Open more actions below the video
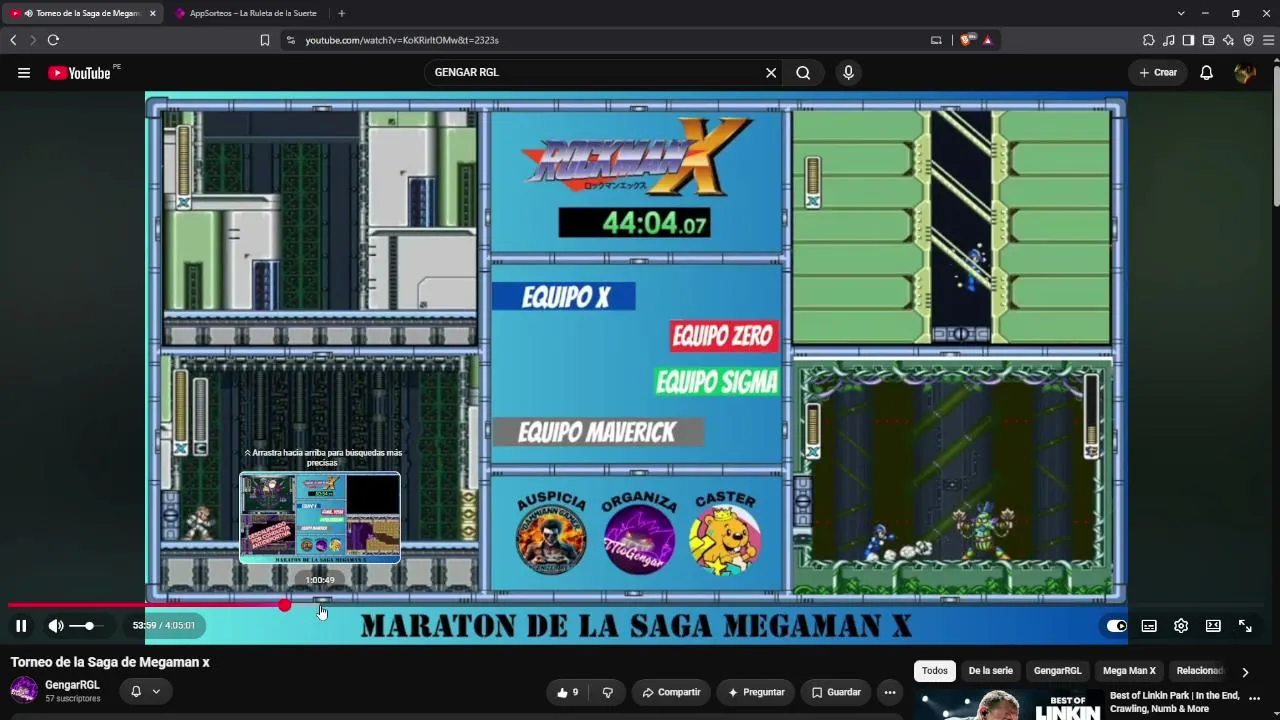Viewport: 1280px width, 720px height. 890,692
